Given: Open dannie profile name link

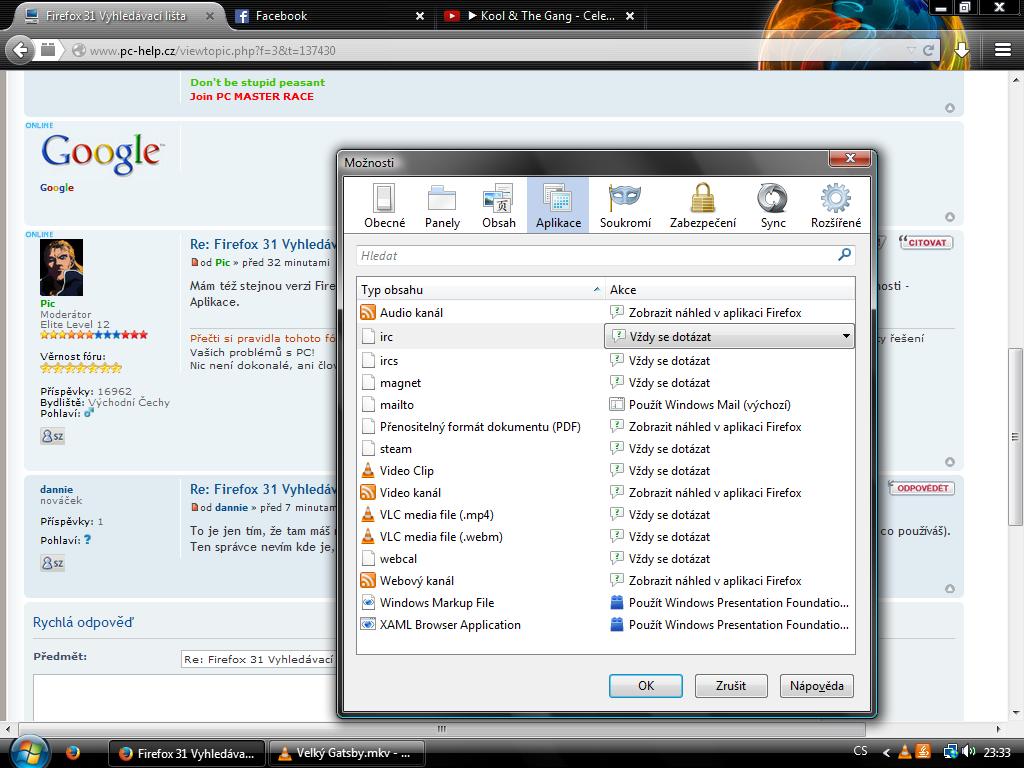Looking at the screenshot, I should [x=56, y=489].
